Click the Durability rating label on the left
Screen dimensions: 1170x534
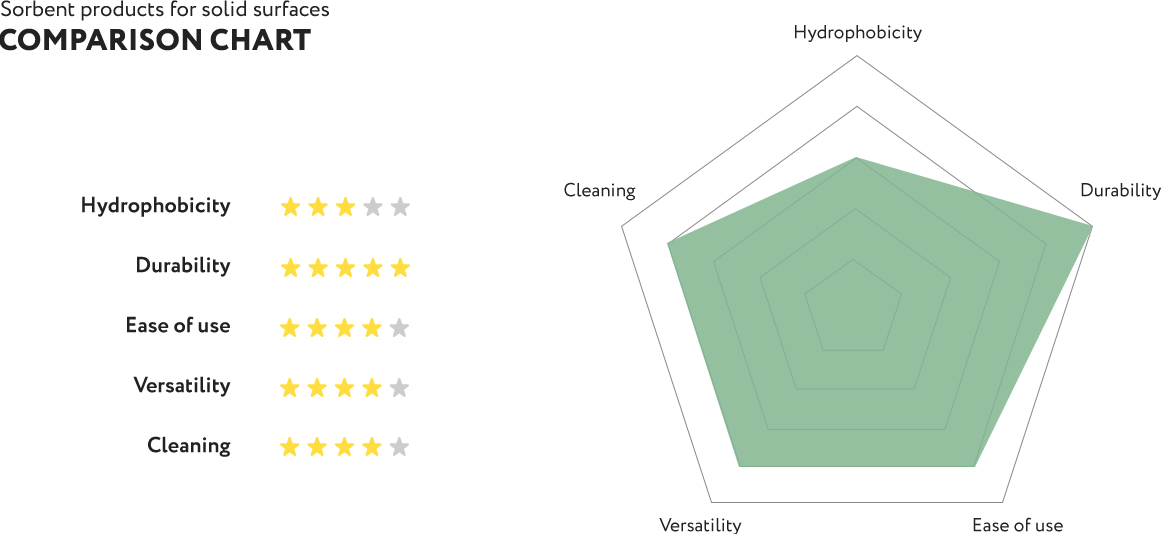[183, 266]
